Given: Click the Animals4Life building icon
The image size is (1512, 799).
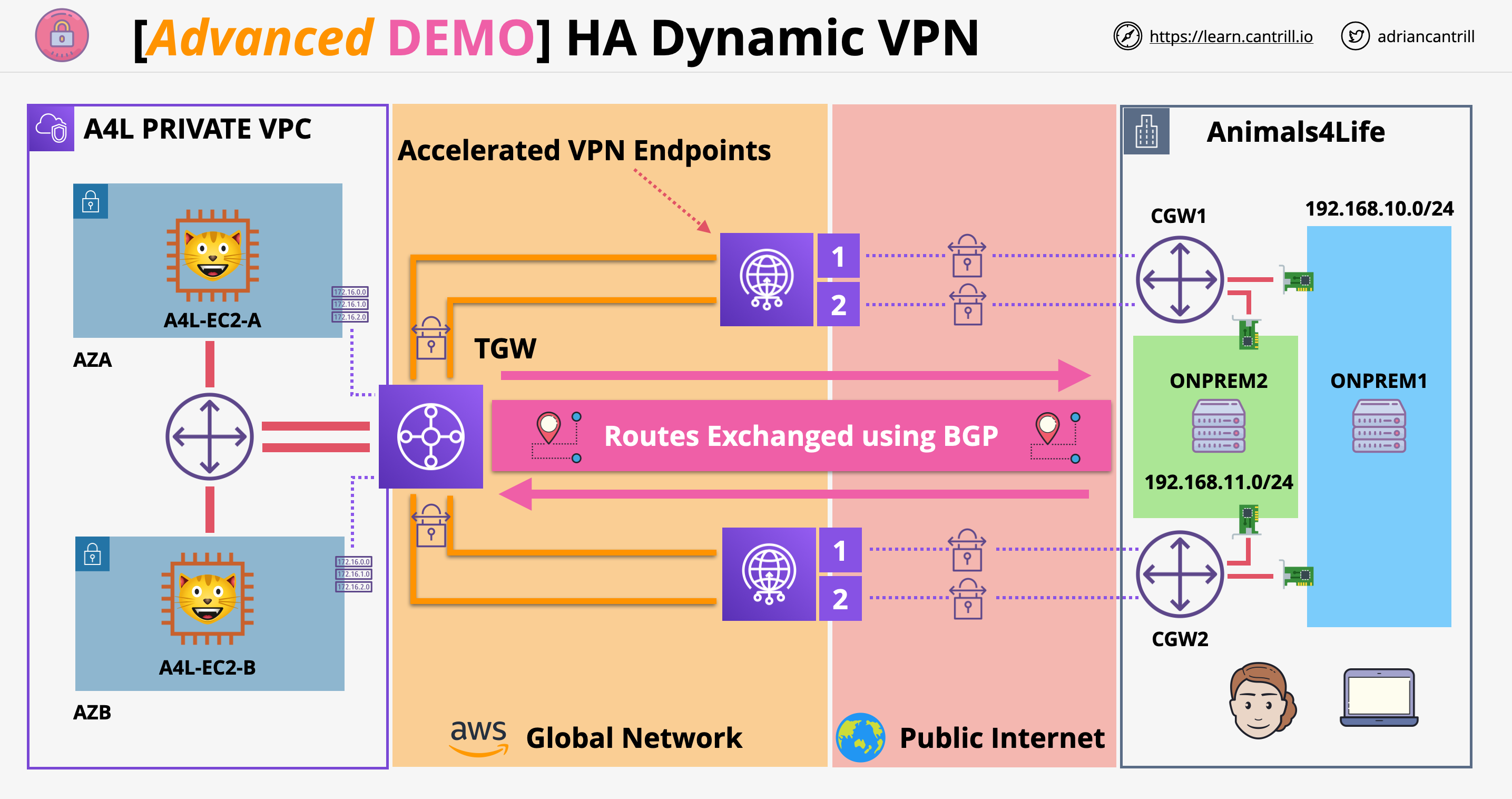Looking at the screenshot, I should pyautogui.click(x=1146, y=130).
